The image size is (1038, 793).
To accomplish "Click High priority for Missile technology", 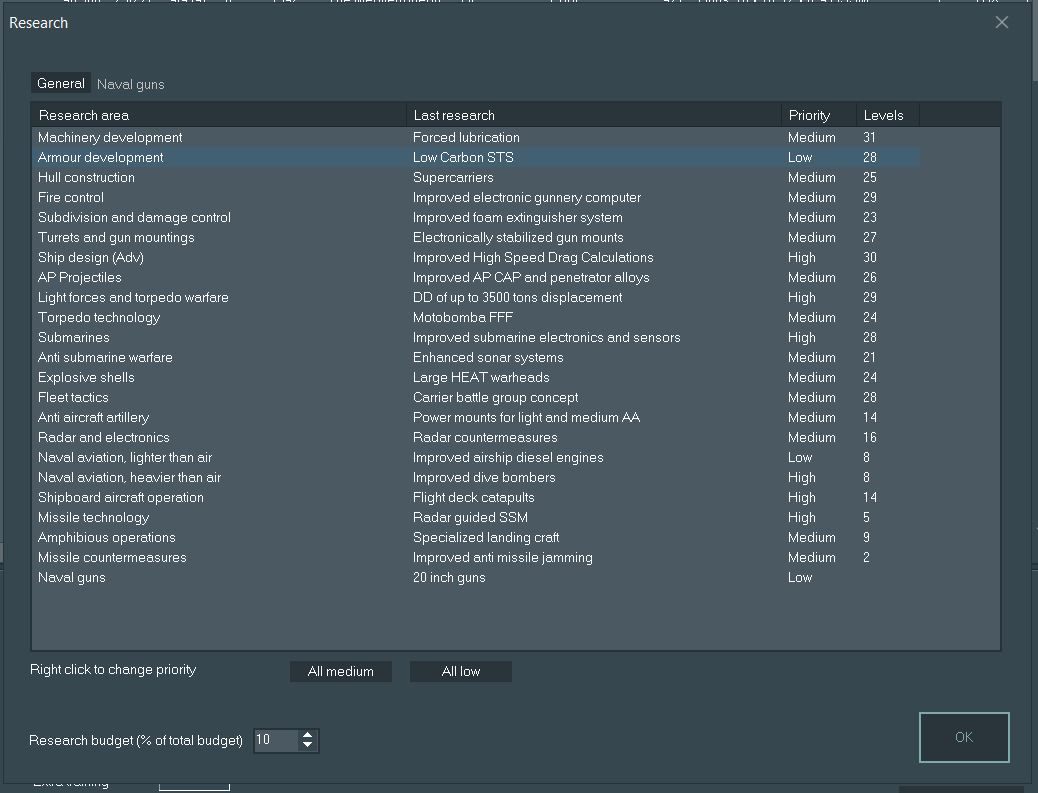I will [x=802, y=518].
